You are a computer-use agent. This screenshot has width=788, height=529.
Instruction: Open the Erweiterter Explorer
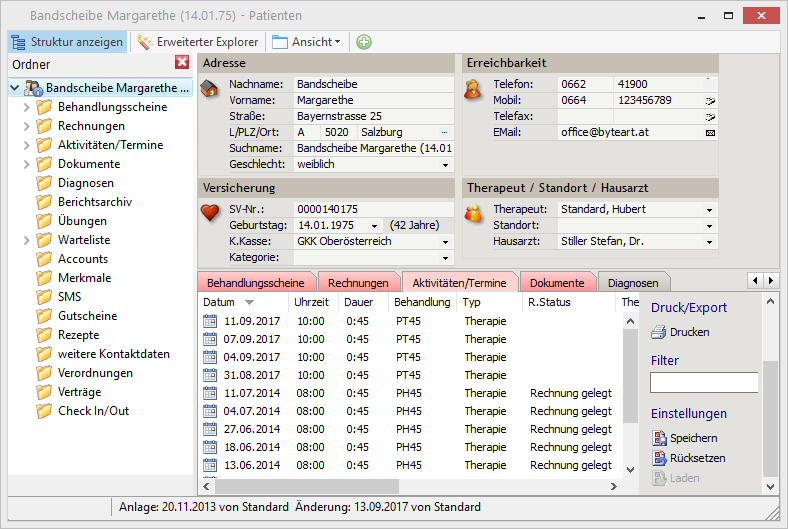pyautogui.click(x=198, y=42)
